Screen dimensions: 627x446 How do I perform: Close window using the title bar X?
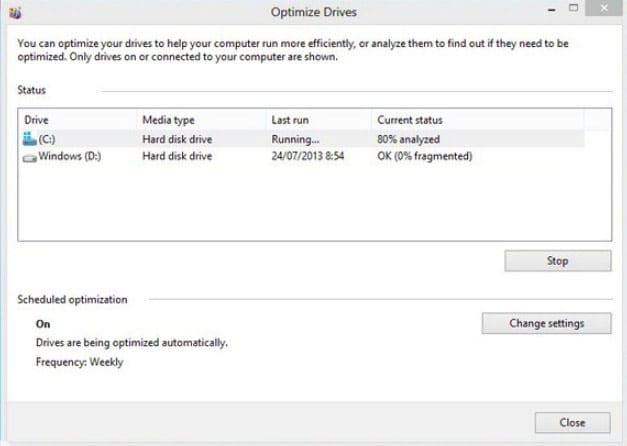[604, 8]
